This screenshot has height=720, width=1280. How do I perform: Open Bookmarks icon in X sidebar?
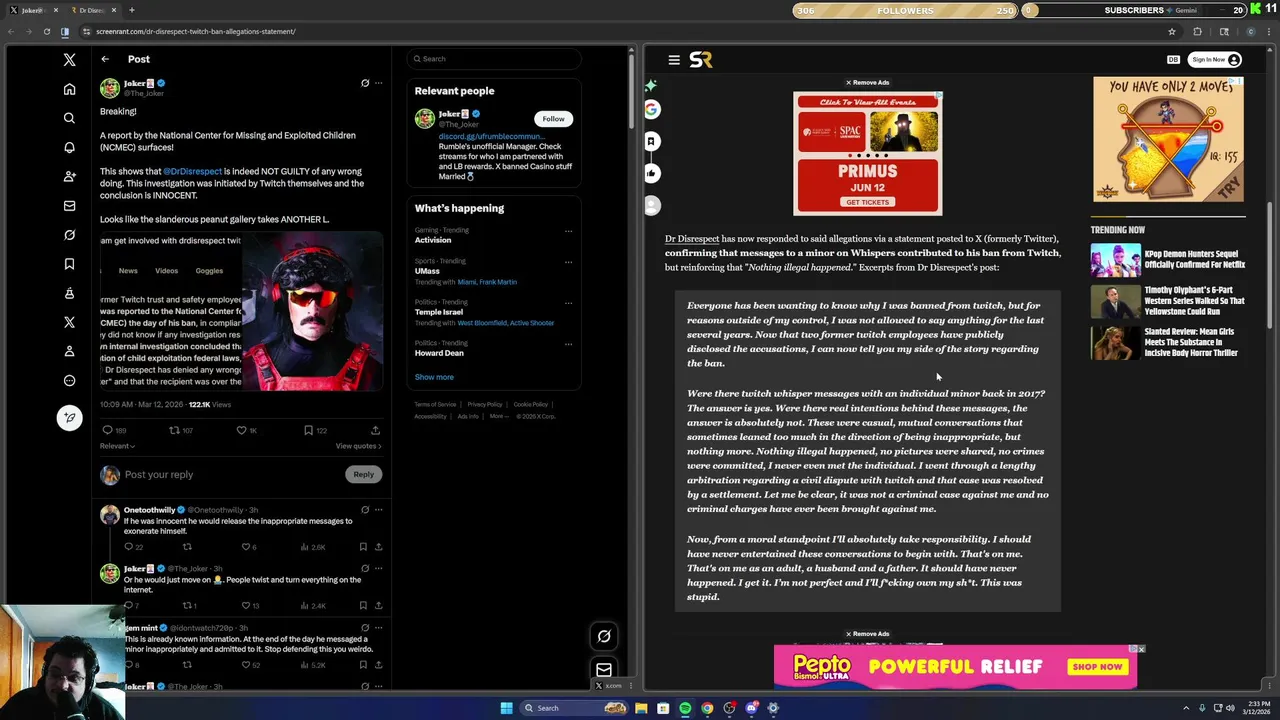pos(69,264)
